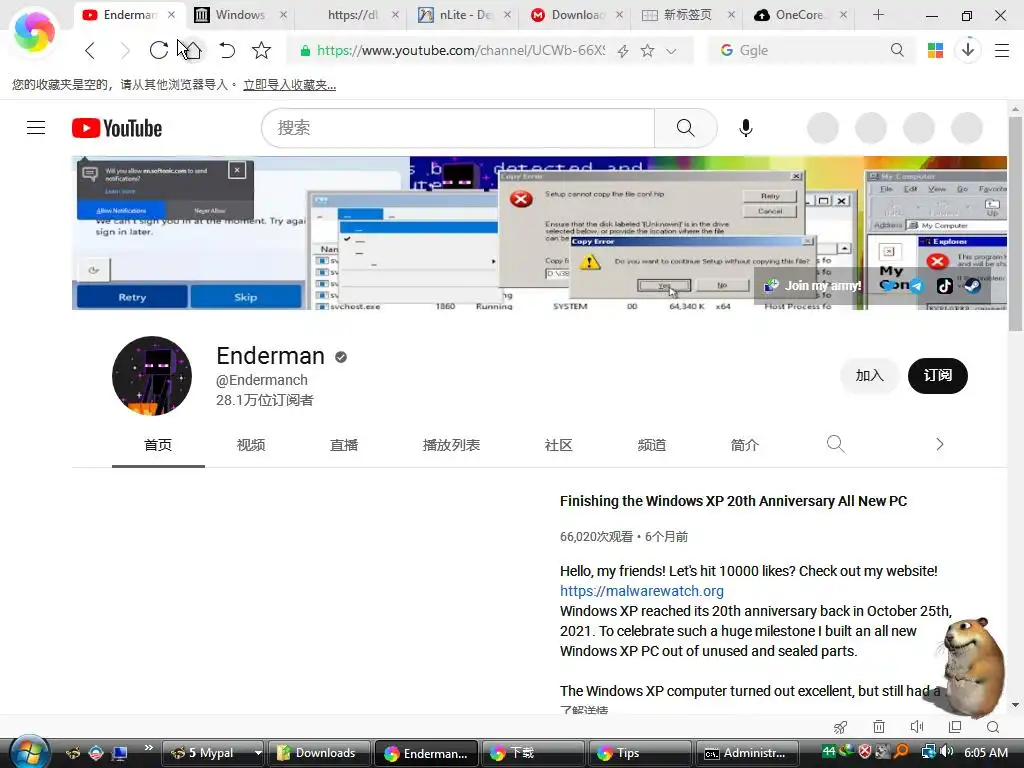Open favorites star in the toolbar
The height and width of the screenshot is (768, 1024).
[261, 50]
